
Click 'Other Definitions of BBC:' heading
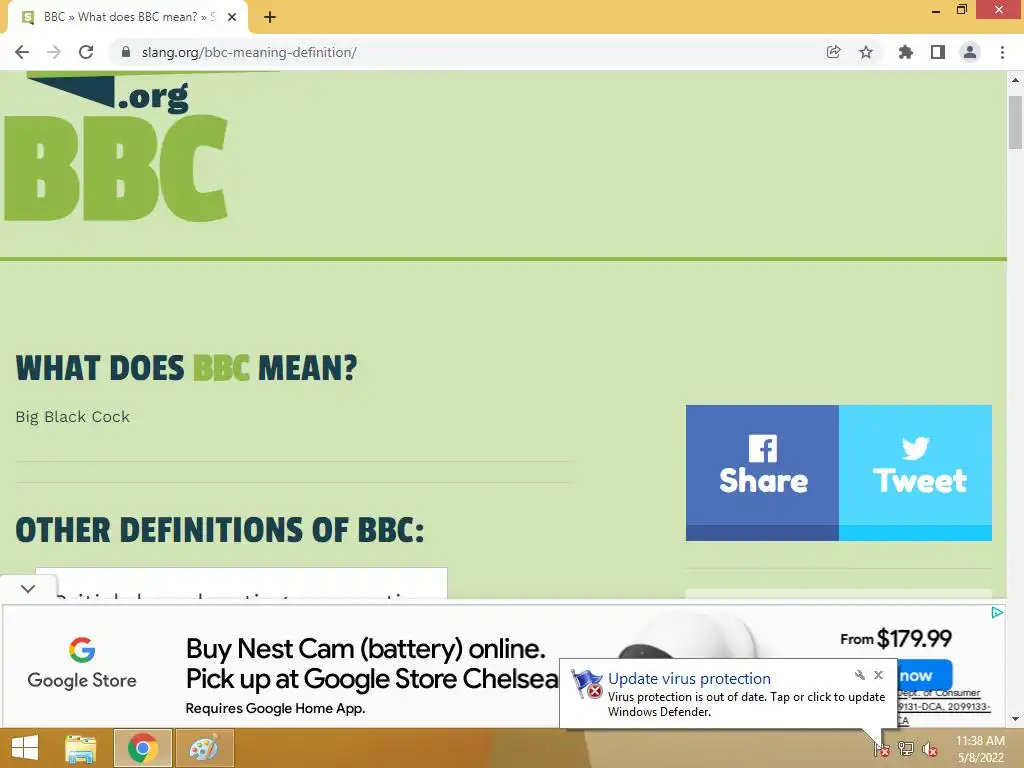click(219, 530)
